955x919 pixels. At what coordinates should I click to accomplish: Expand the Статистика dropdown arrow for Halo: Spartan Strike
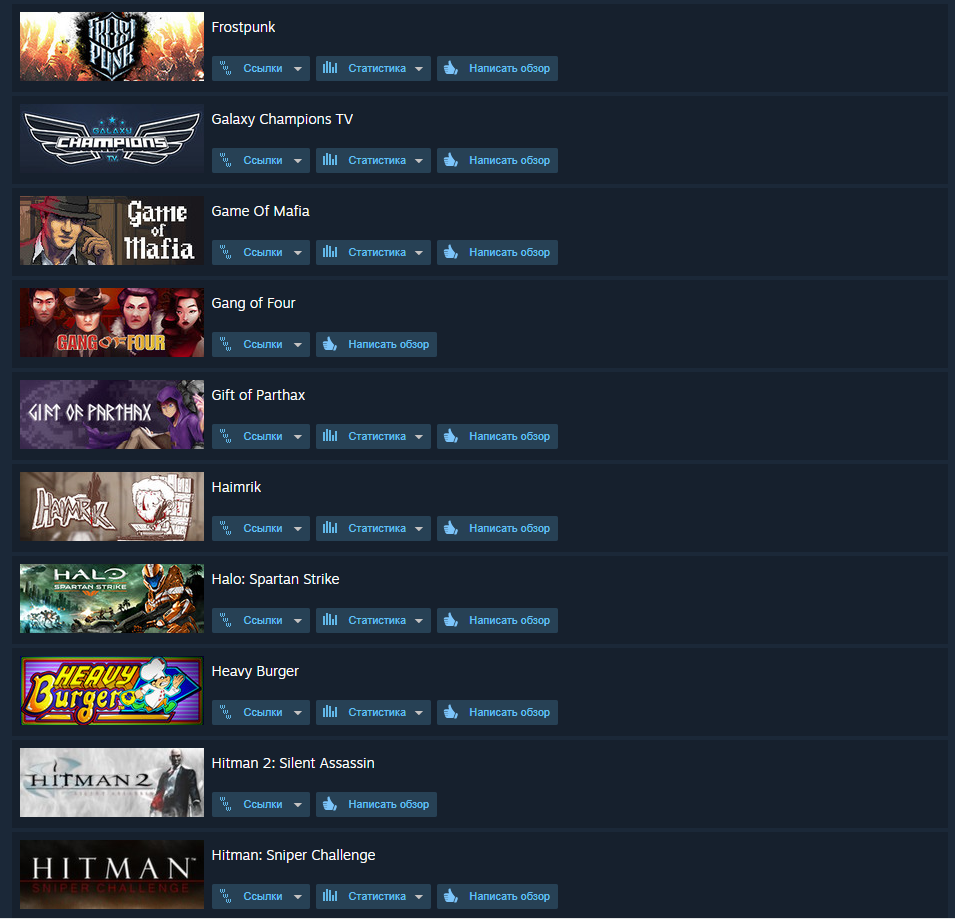tap(419, 621)
